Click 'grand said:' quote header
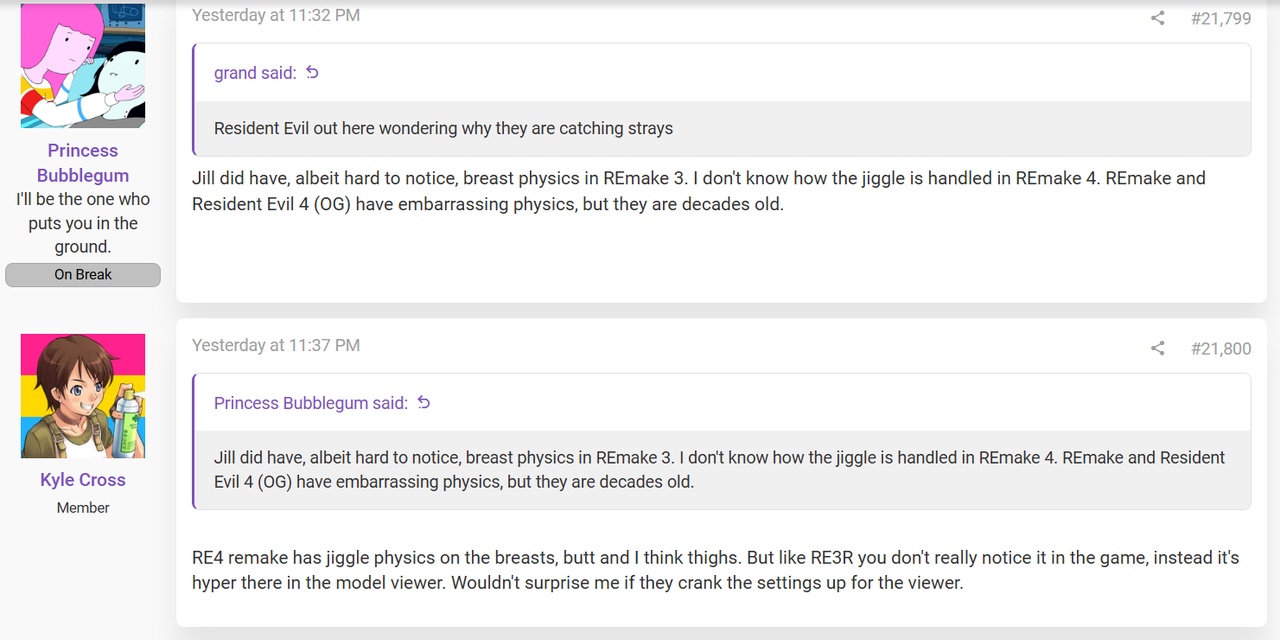The image size is (1280, 640). (255, 73)
